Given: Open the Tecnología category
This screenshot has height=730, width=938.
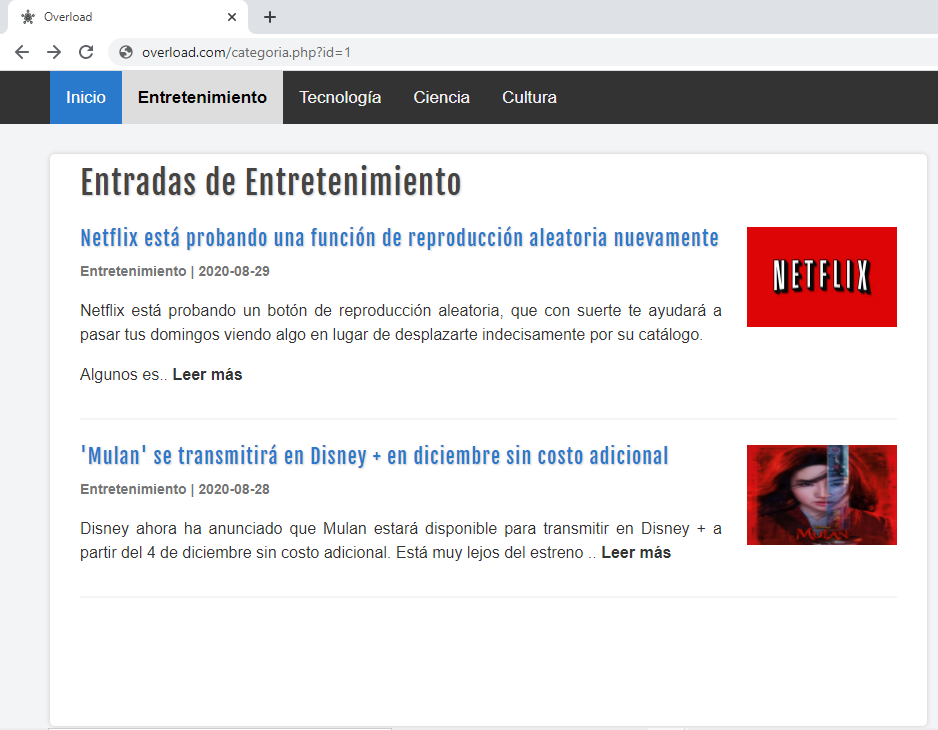Looking at the screenshot, I should [x=340, y=98].
